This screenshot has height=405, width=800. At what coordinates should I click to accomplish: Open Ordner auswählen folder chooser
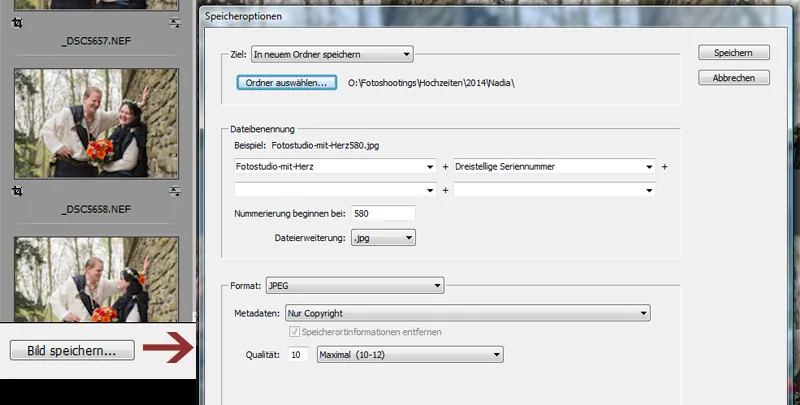point(286,83)
